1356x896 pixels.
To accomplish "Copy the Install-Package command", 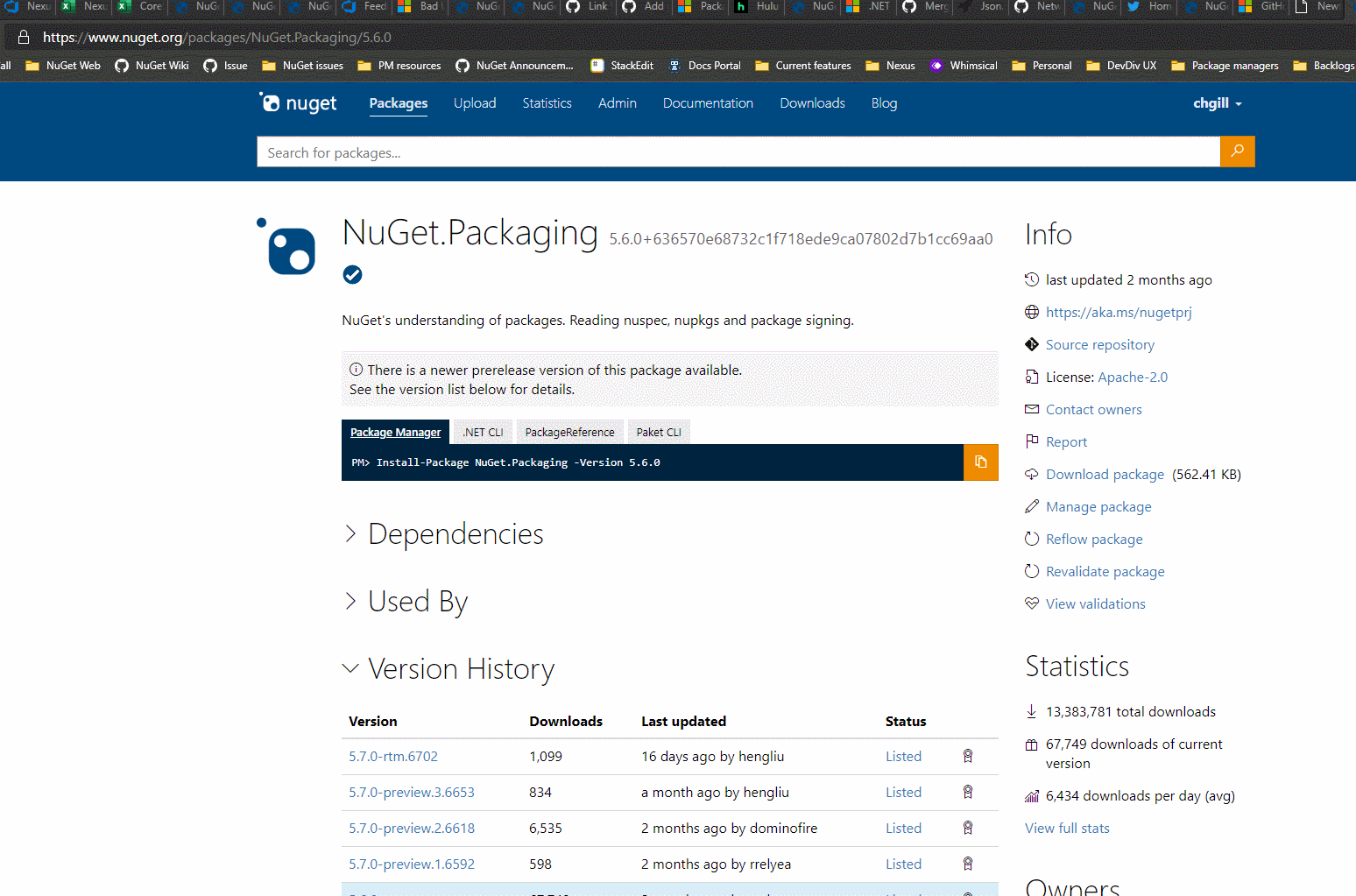I will pyautogui.click(x=980, y=462).
